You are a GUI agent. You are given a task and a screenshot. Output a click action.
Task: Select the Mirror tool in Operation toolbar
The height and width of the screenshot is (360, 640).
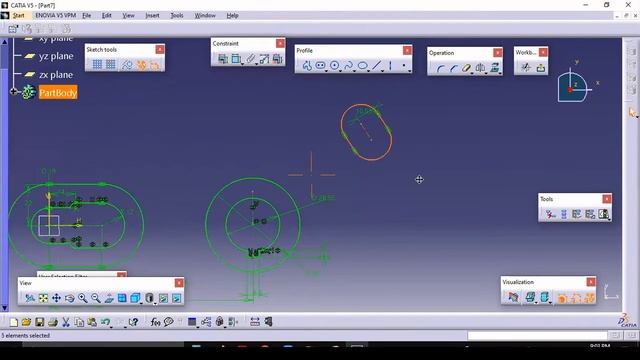(x=480, y=68)
